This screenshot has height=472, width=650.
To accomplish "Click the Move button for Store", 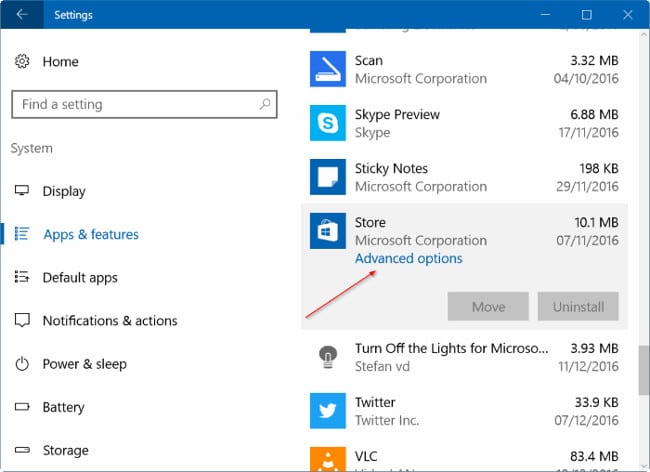I will click(488, 307).
